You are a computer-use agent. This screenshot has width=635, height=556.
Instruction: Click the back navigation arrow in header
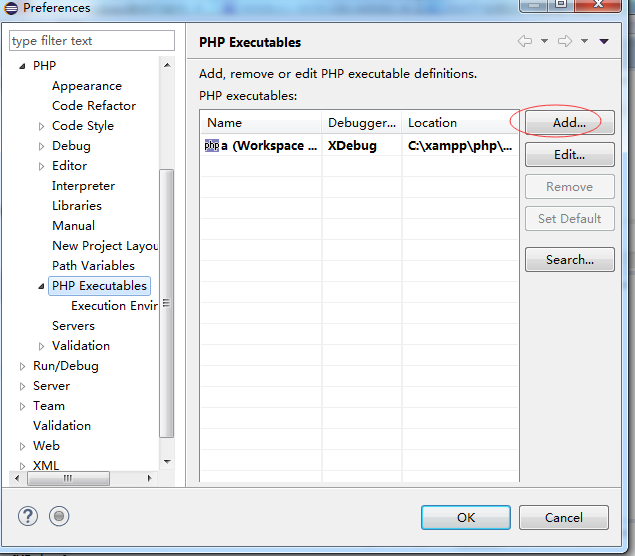point(525,41)
